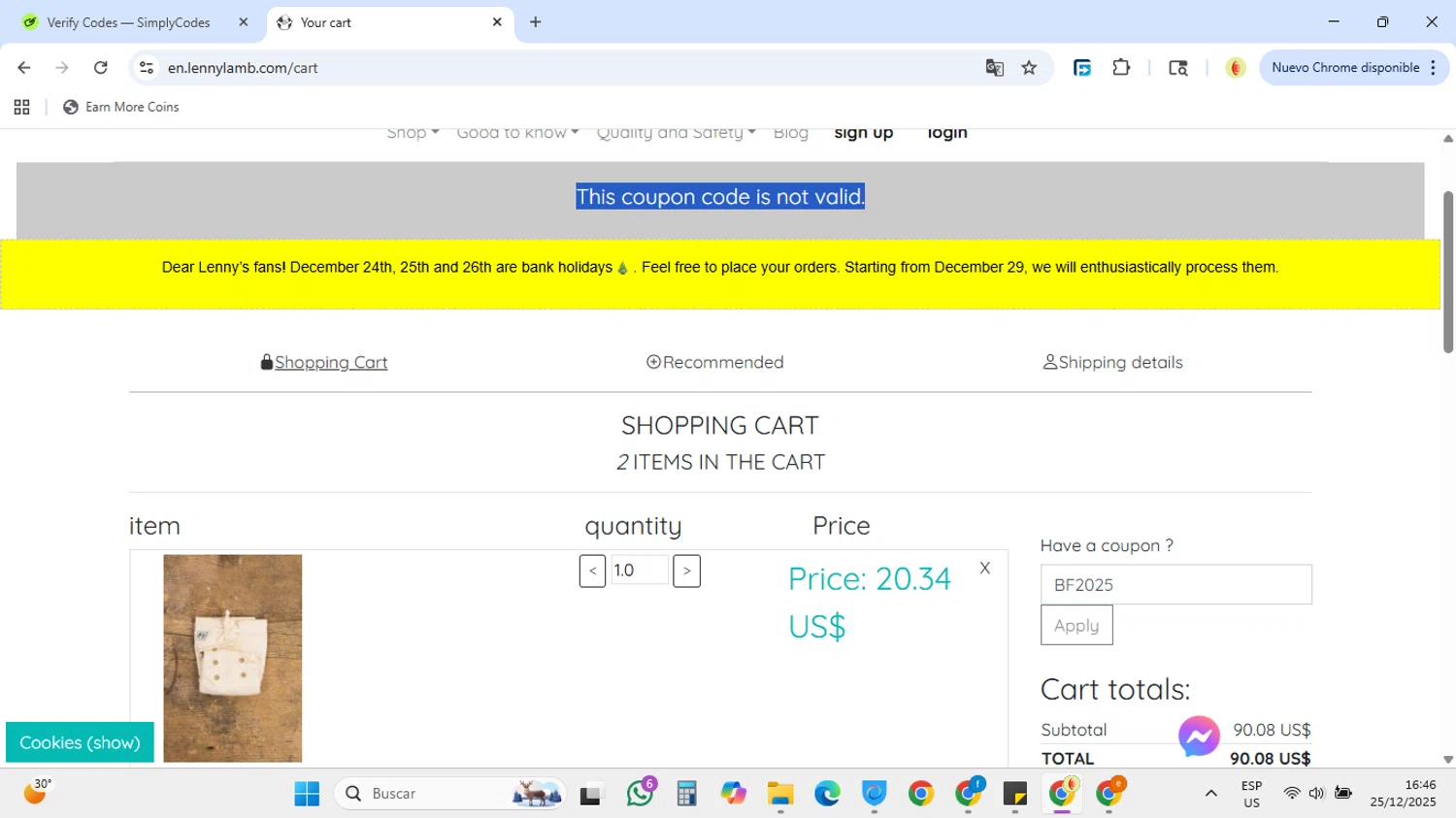Open the Earn More Coins bookmark

121,108
